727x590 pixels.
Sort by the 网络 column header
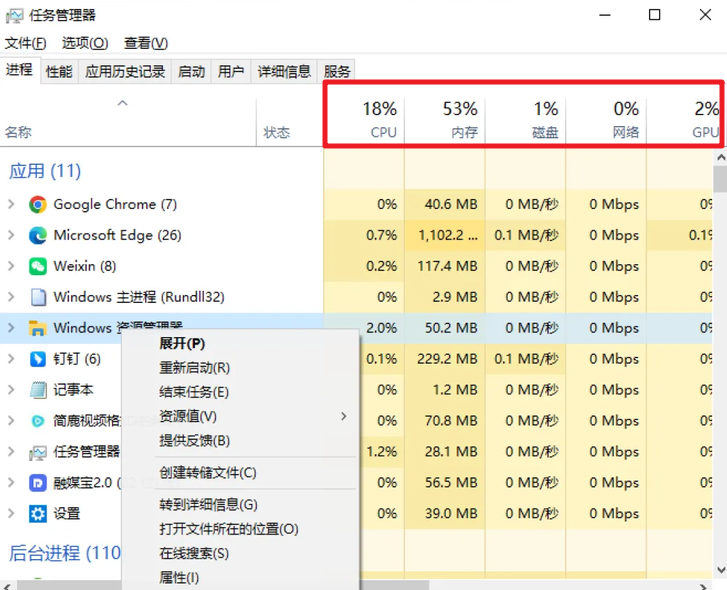(x=606, y=122)
